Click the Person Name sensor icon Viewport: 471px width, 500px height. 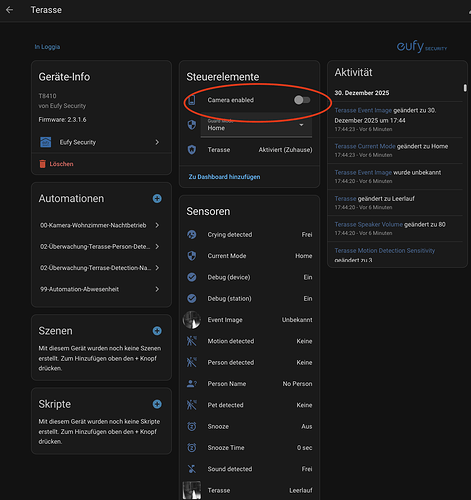(x=192, y=384)
